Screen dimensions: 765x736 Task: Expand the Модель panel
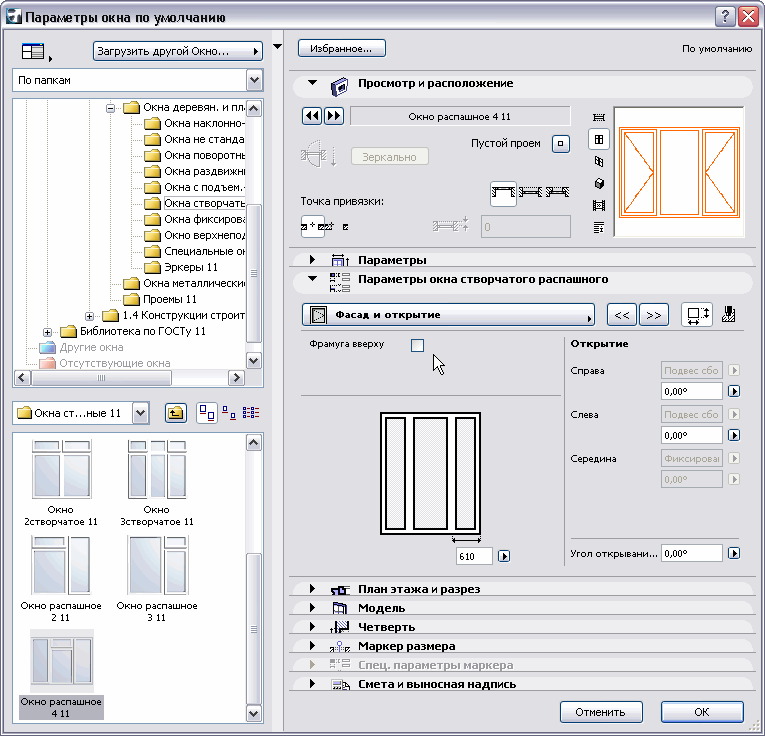(x=313, y=608)
